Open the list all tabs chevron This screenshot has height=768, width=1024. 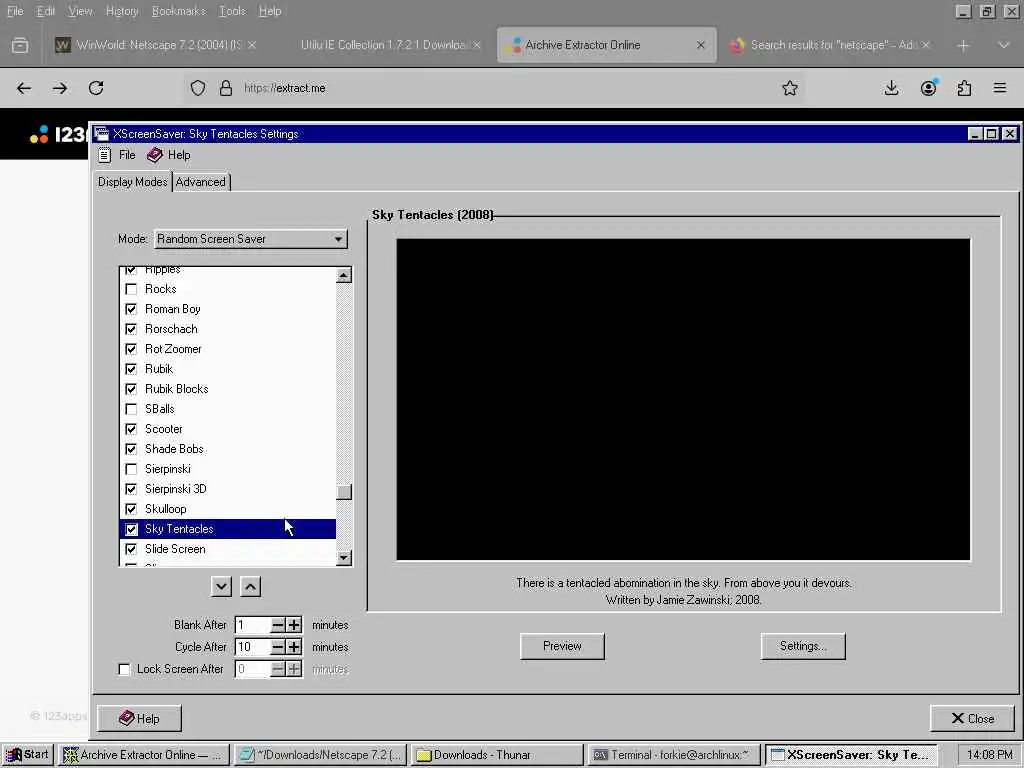[x=1004, y=45]
